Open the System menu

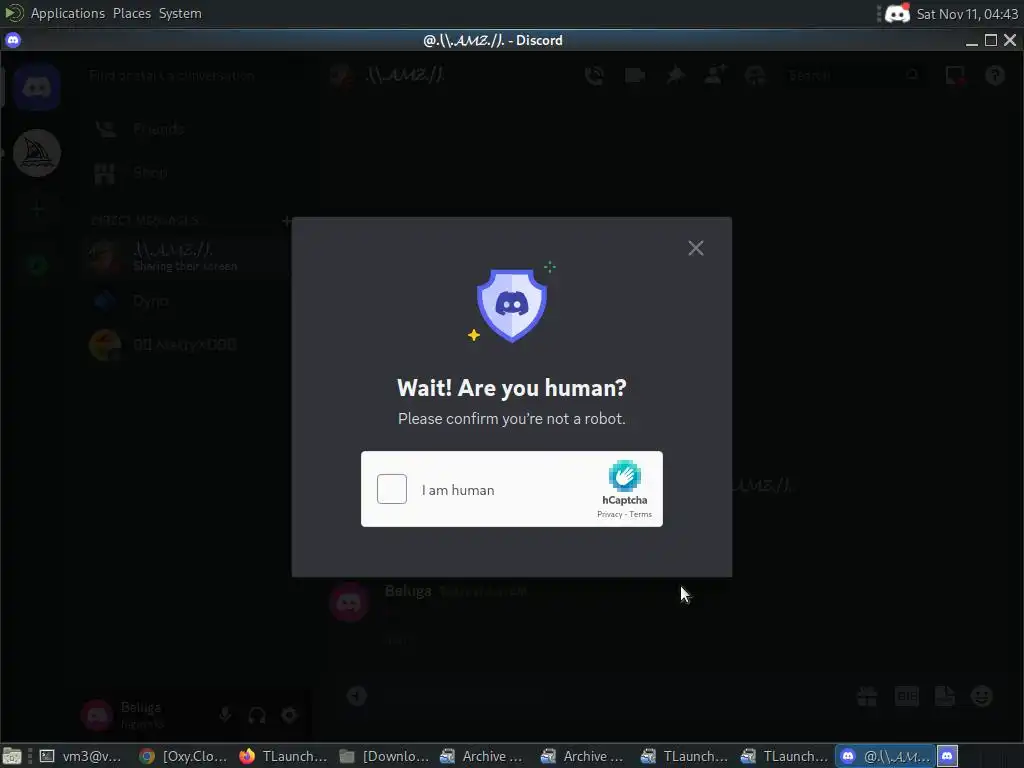pos(180,13)
